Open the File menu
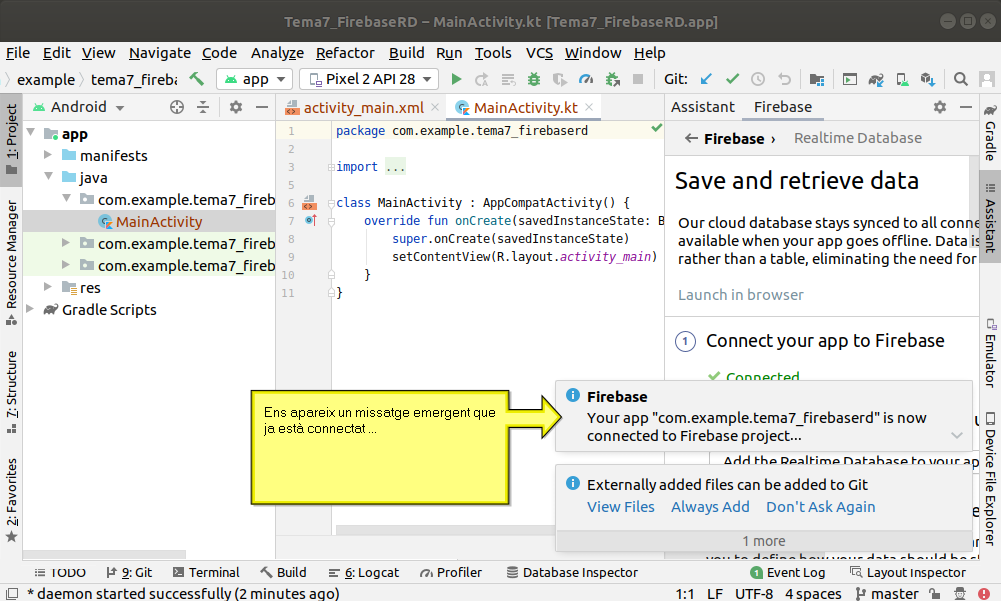Image resolution: width=1001 pixels, height=601 pixels. pos(18,53)
